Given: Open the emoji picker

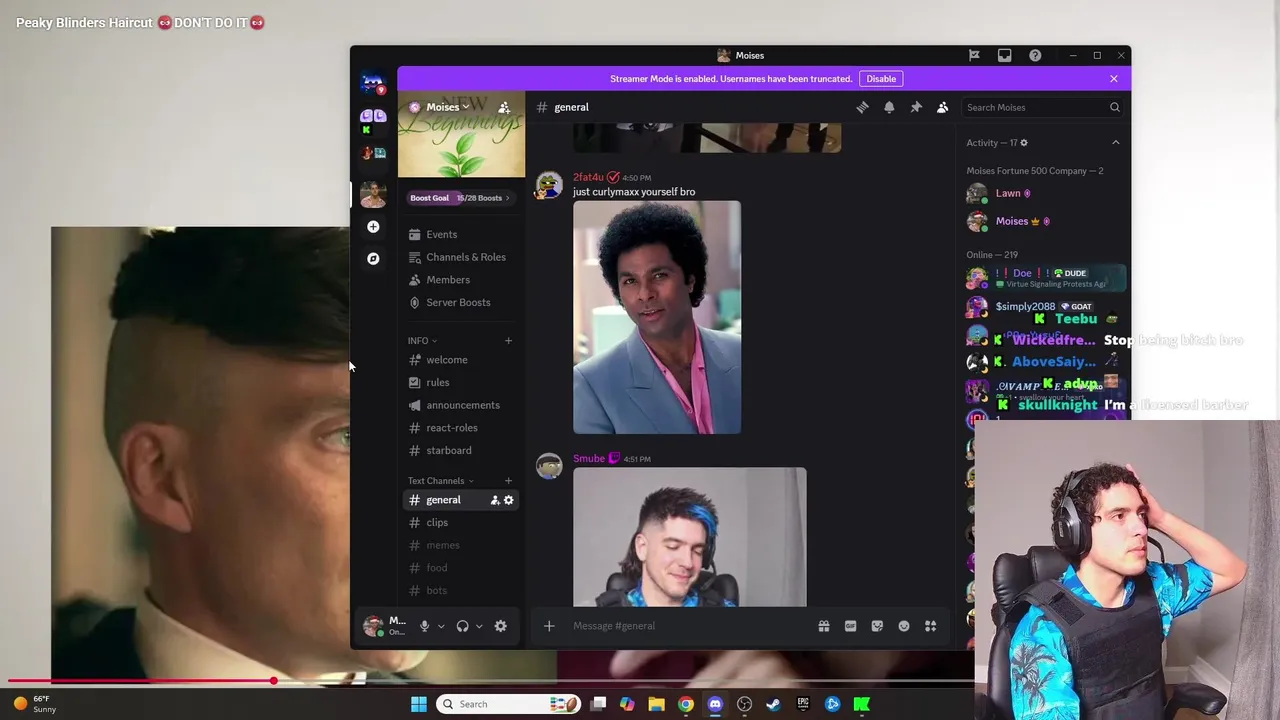Looking at the screenshot, I should [904, 626].
